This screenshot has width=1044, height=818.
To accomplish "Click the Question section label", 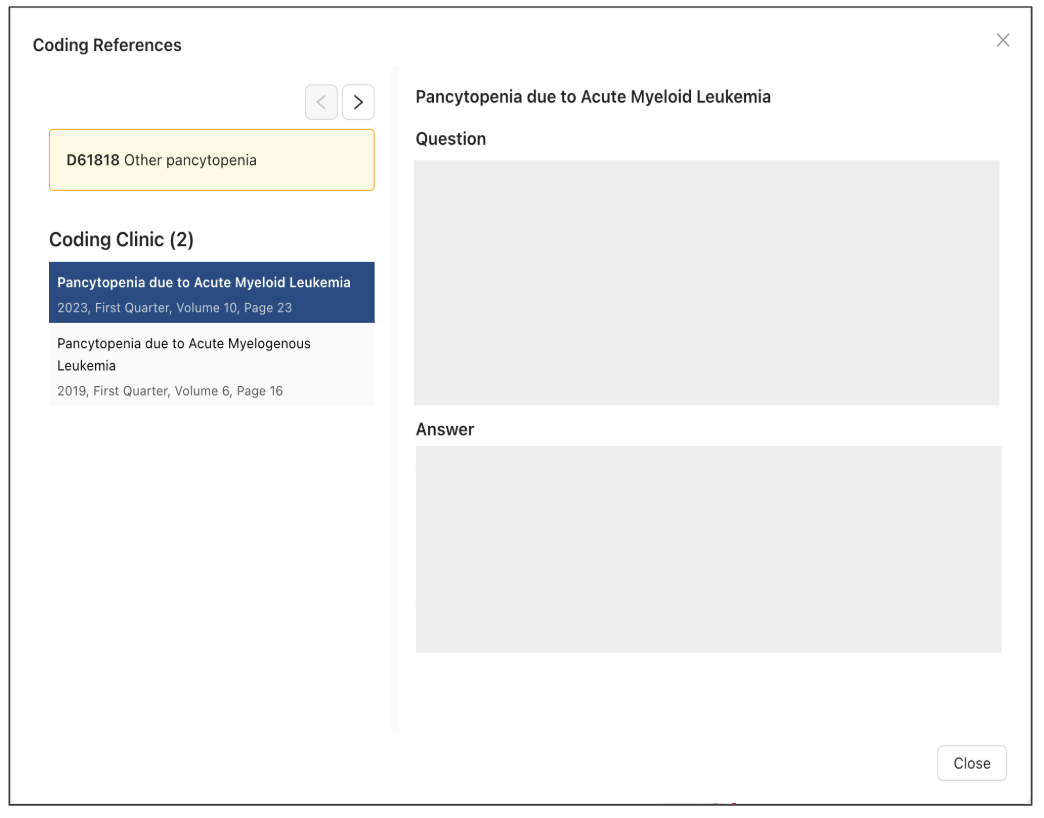I will pos(451,139).
